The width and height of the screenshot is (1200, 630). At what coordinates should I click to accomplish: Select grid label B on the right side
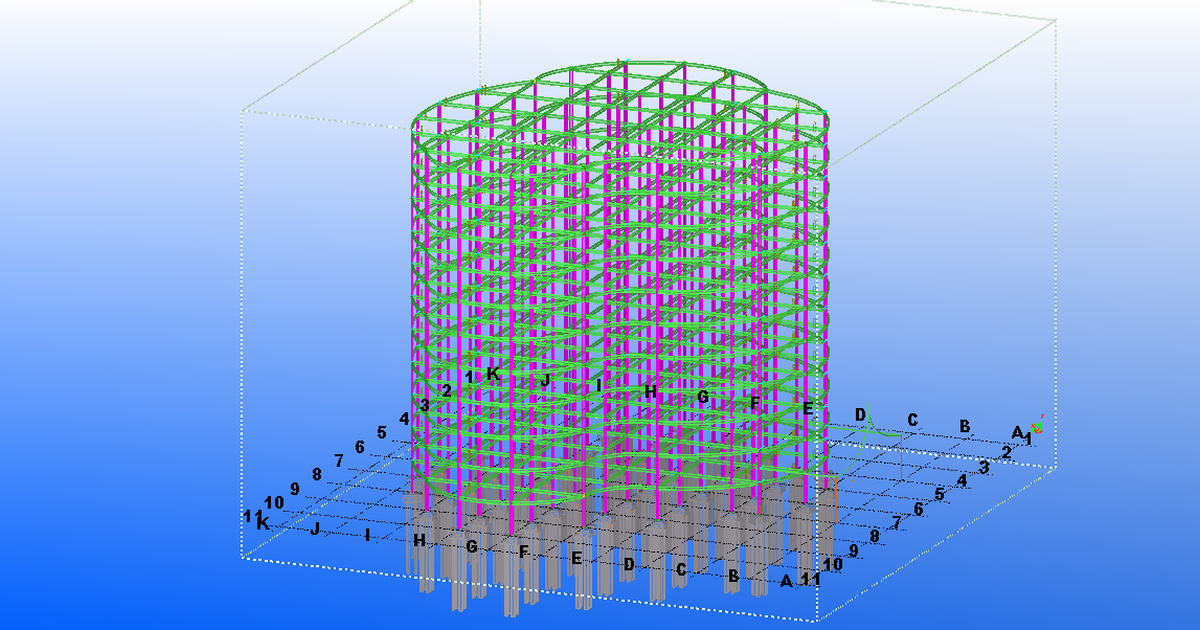(x=963, y=425)
